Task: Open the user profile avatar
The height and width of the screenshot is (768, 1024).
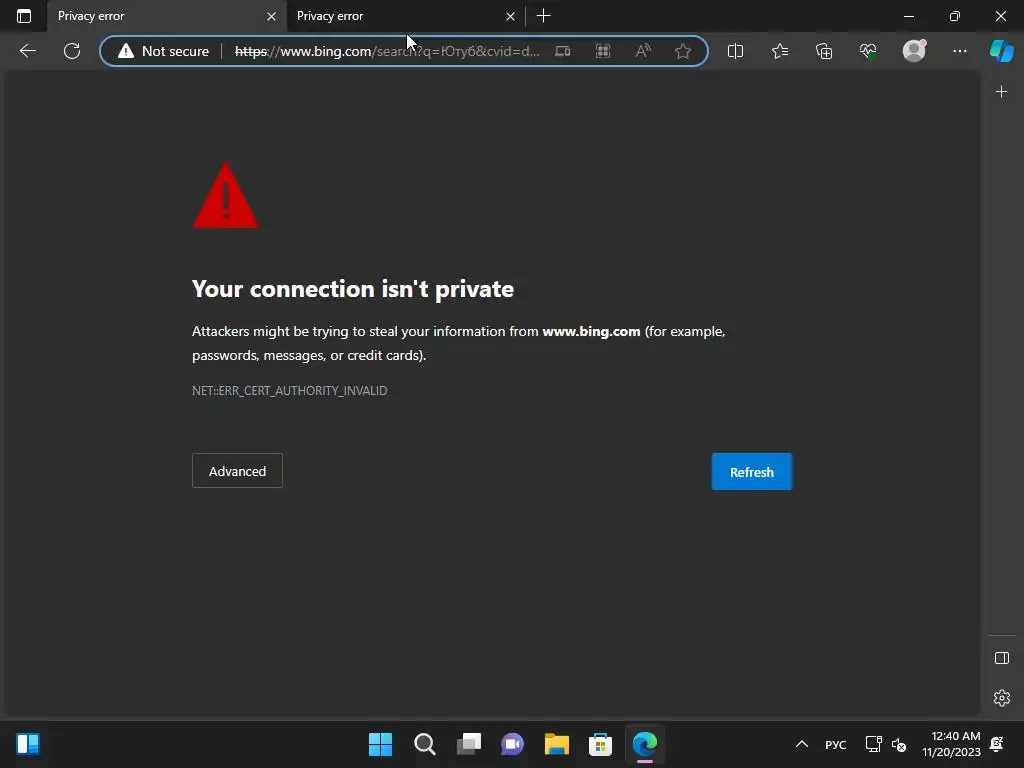Action: coord(914,51)
